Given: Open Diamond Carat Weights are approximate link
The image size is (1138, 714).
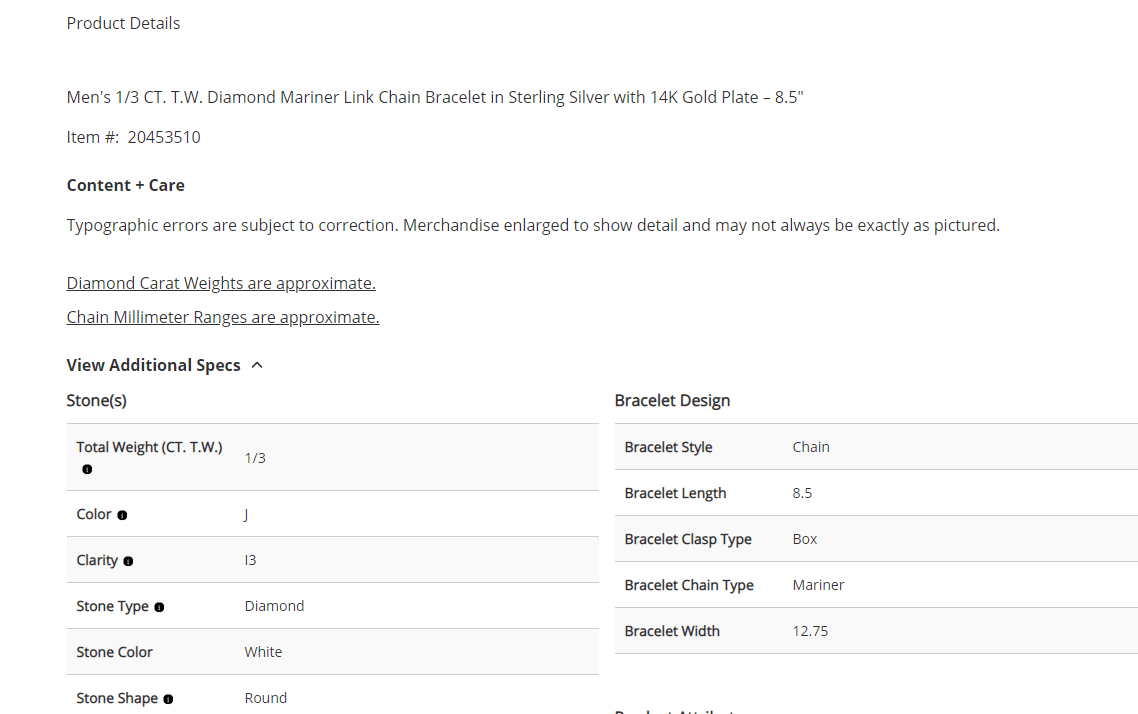Looking at the screenshot, I should click(221, 283).
